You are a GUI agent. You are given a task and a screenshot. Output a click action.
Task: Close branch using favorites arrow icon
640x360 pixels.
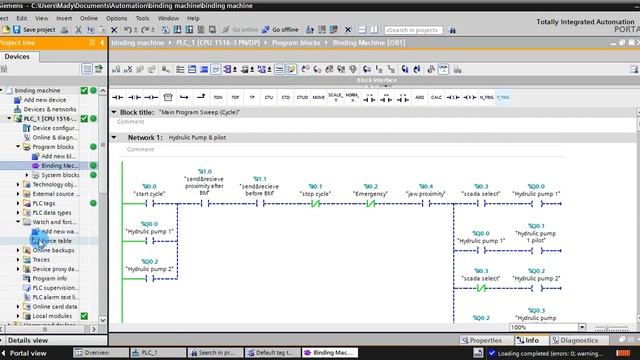click(201, 98)
